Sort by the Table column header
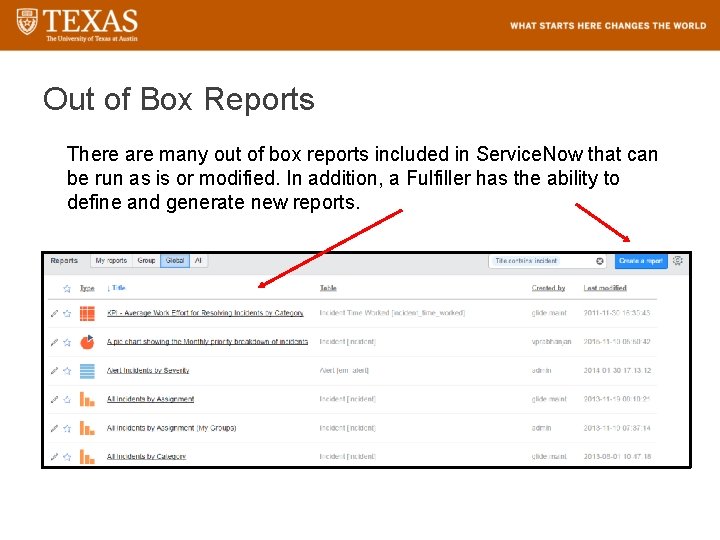The image size is (720, 540). tap(328, 288)
